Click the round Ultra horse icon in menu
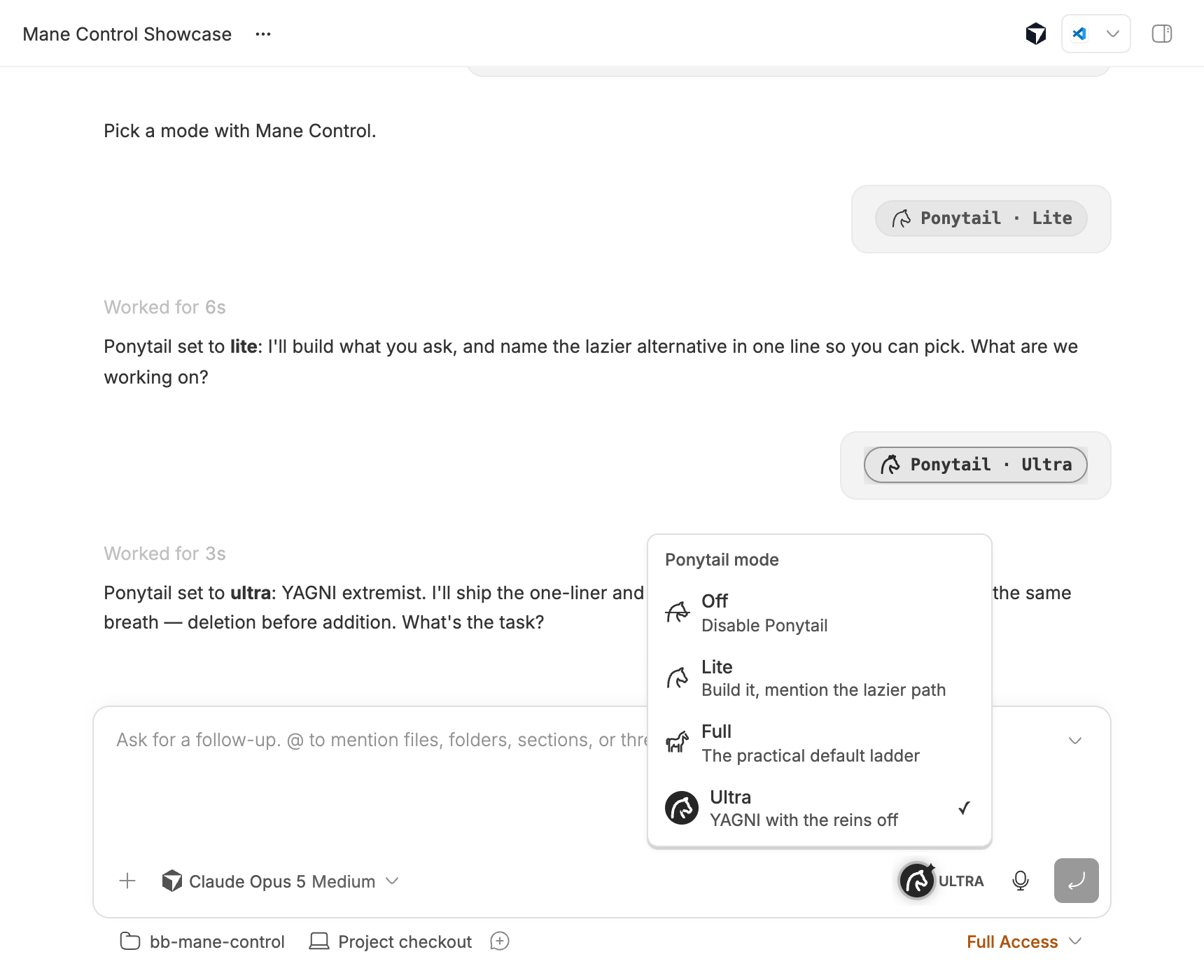 click(x=681, y=808)
